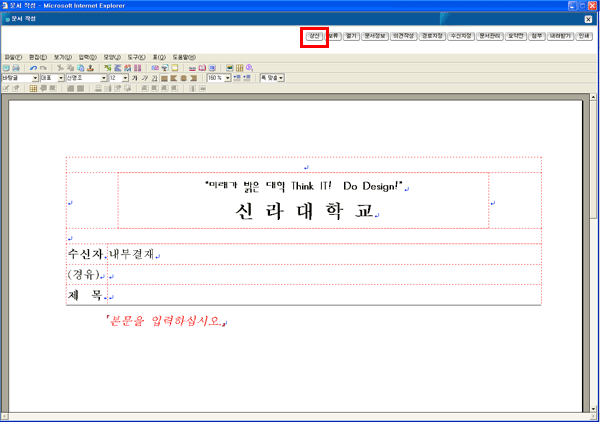Open the 보기 view menu
The image size is (600, 422).
63,57
